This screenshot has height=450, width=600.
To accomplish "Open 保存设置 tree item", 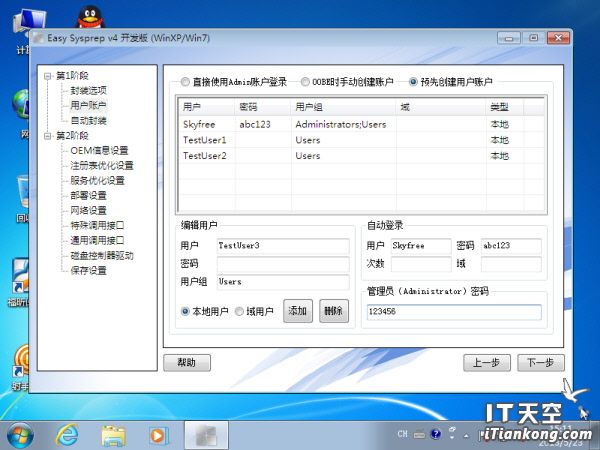I will point(88,270).
